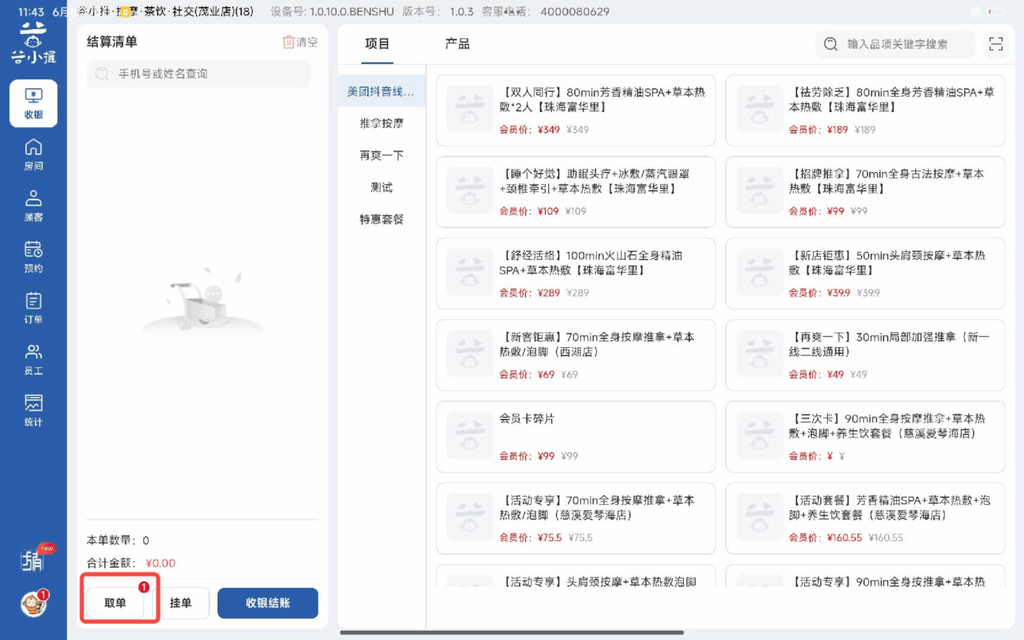Select the 测试 category

coord(381,187)
